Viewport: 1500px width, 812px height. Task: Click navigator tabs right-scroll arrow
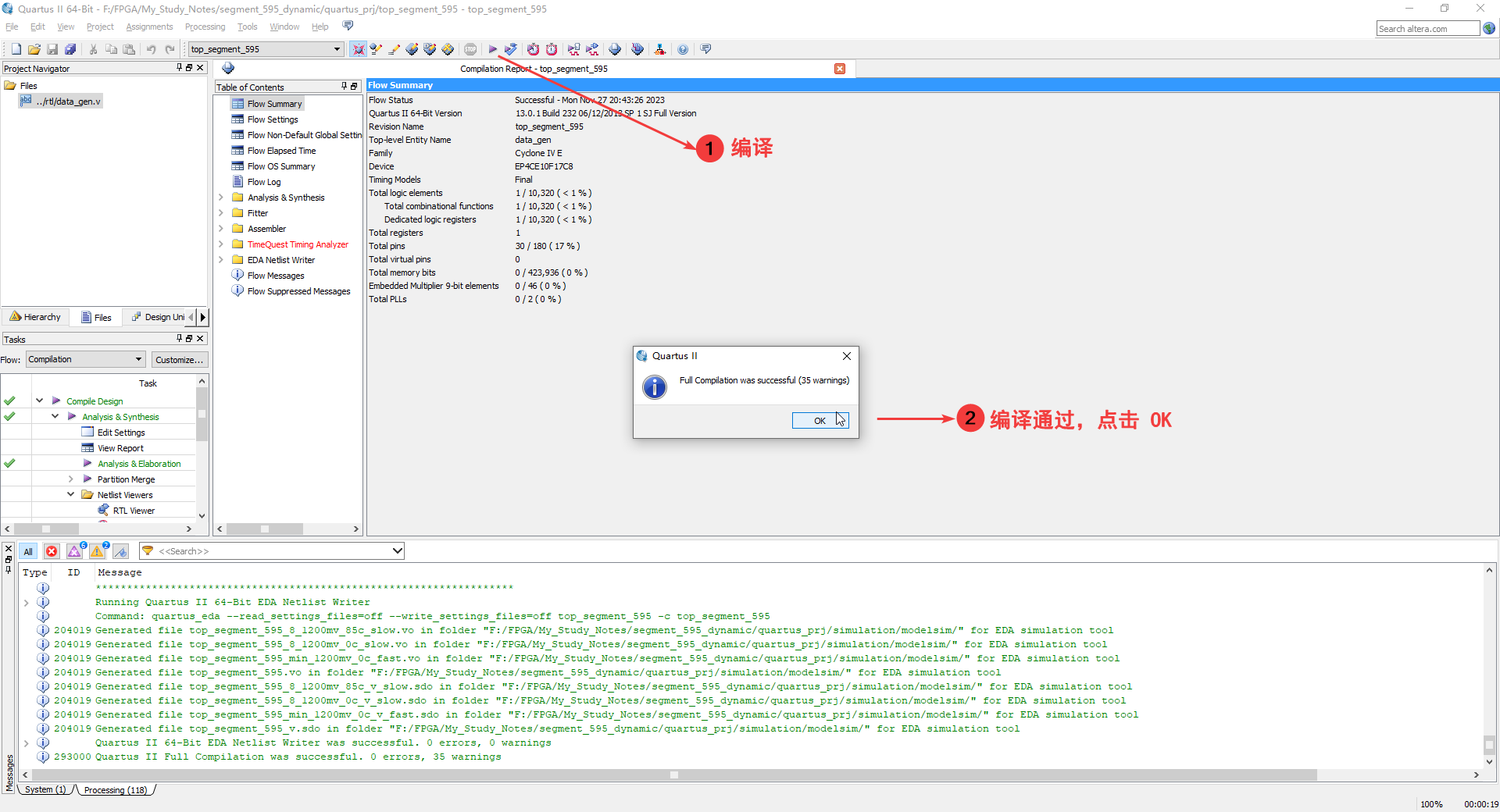tap(203, 317)
